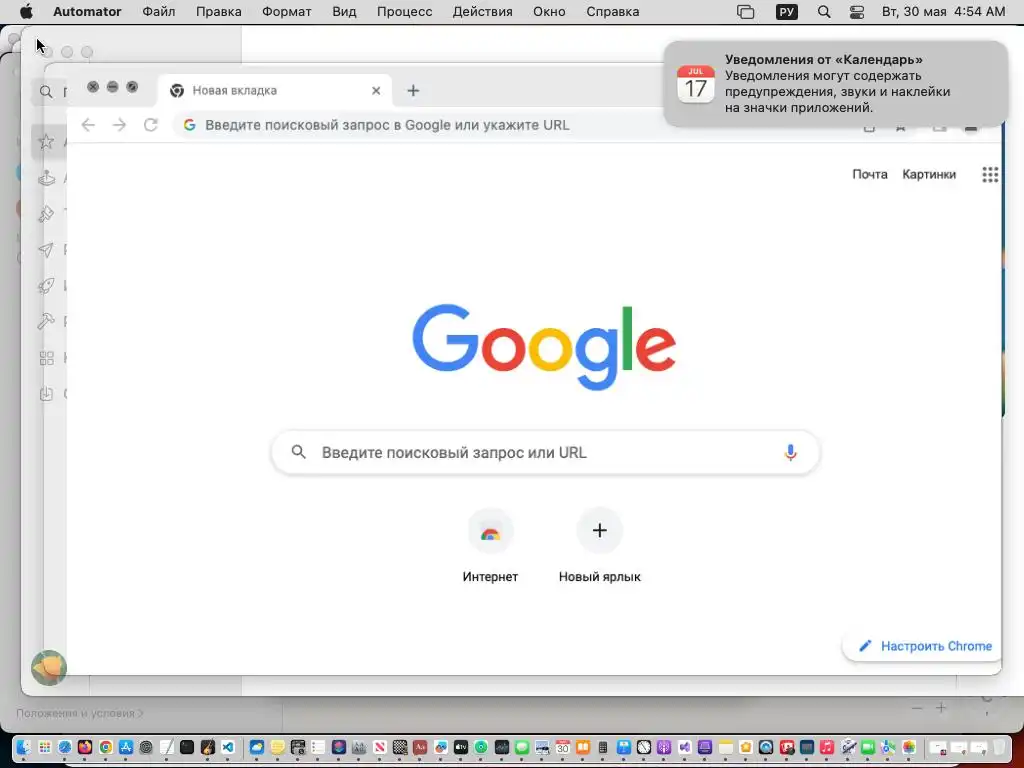This screenshot has width=1024, height=768.
Task: Open the Файл menu
Action: [x=159, y=12]
